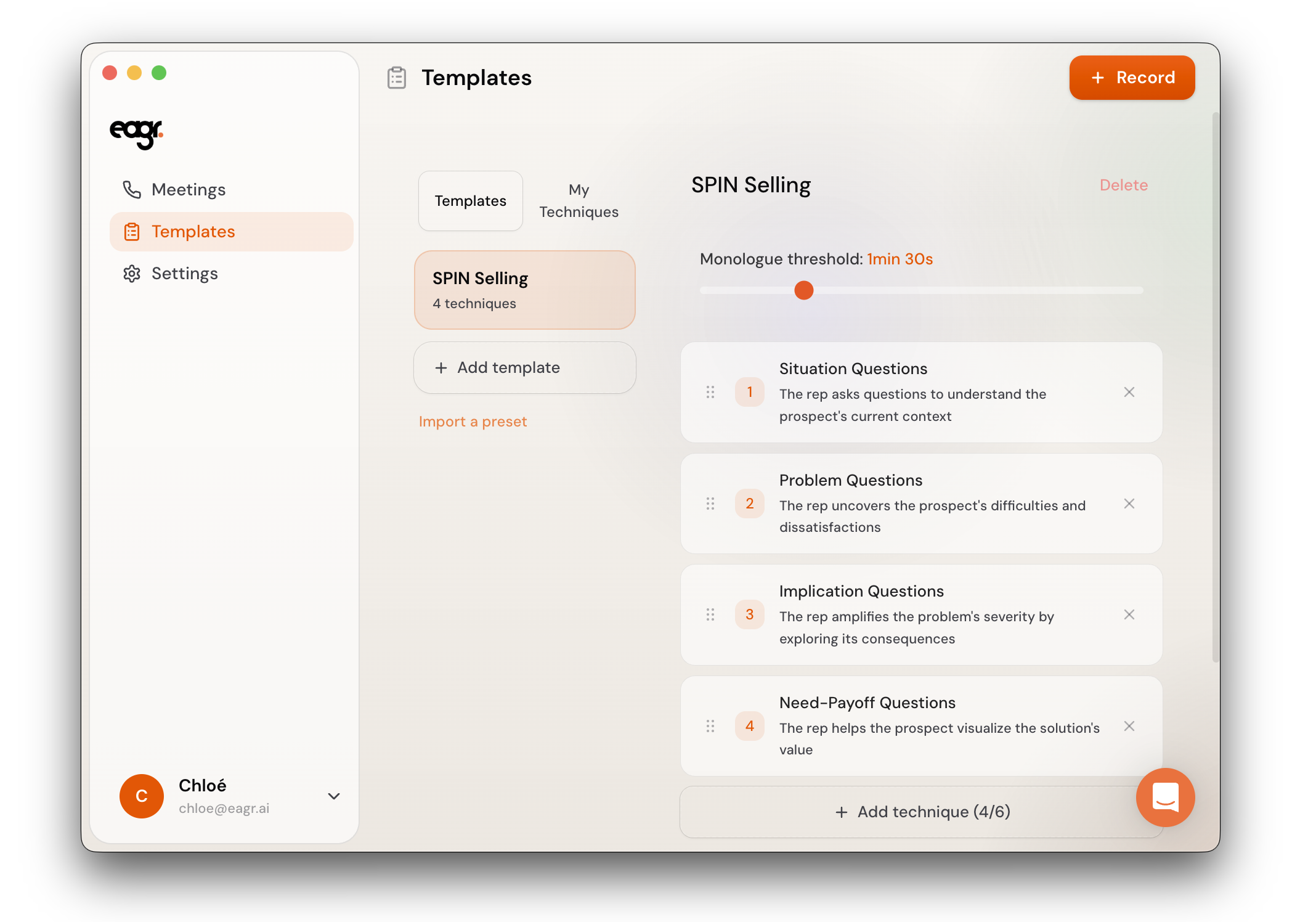Remove the Situation Questions technique
This screenshot has height=922, width=1316.
click(x=1129, y=393)
